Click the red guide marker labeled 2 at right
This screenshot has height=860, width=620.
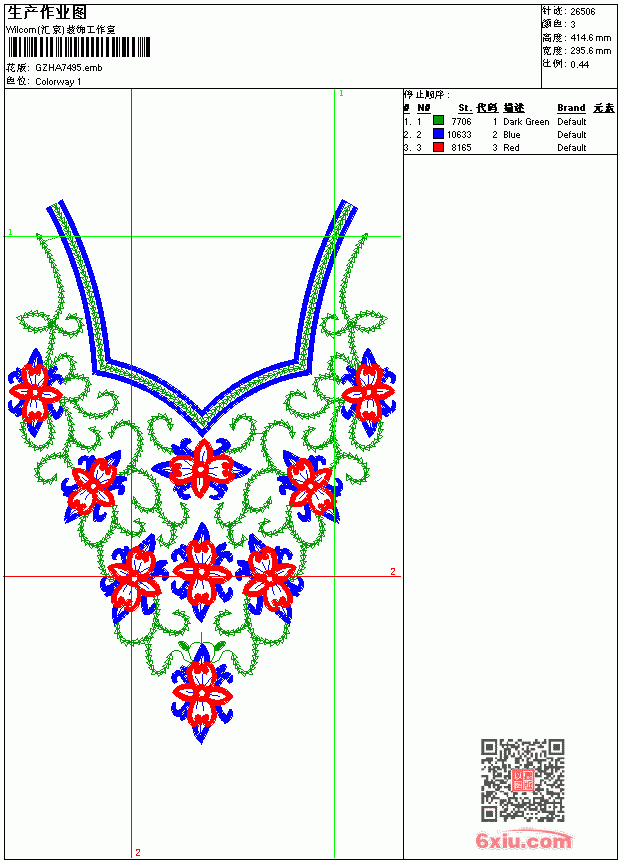click(x=393, y=571)
